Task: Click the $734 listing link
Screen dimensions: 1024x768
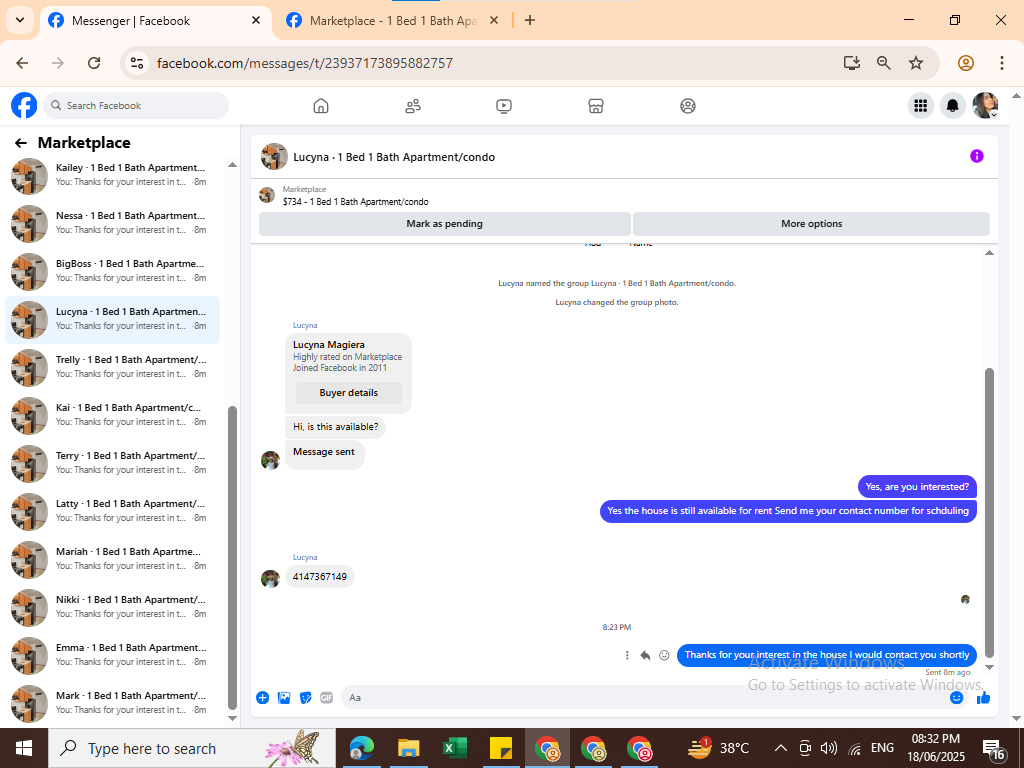Action: coord(355,202)
